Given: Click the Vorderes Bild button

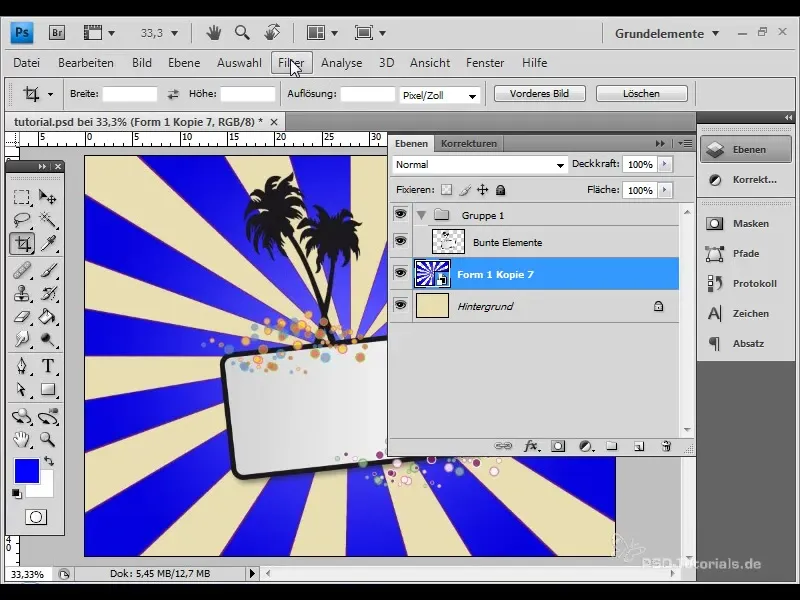Looking at the screenshot, I should [x=539, y=94].
